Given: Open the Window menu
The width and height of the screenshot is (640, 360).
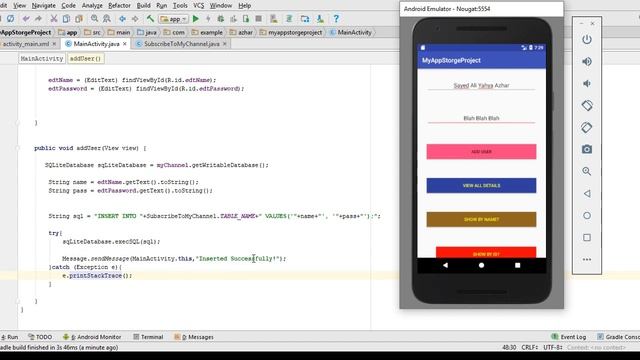Looking at the screenshot, I should [x=221, y=6].
